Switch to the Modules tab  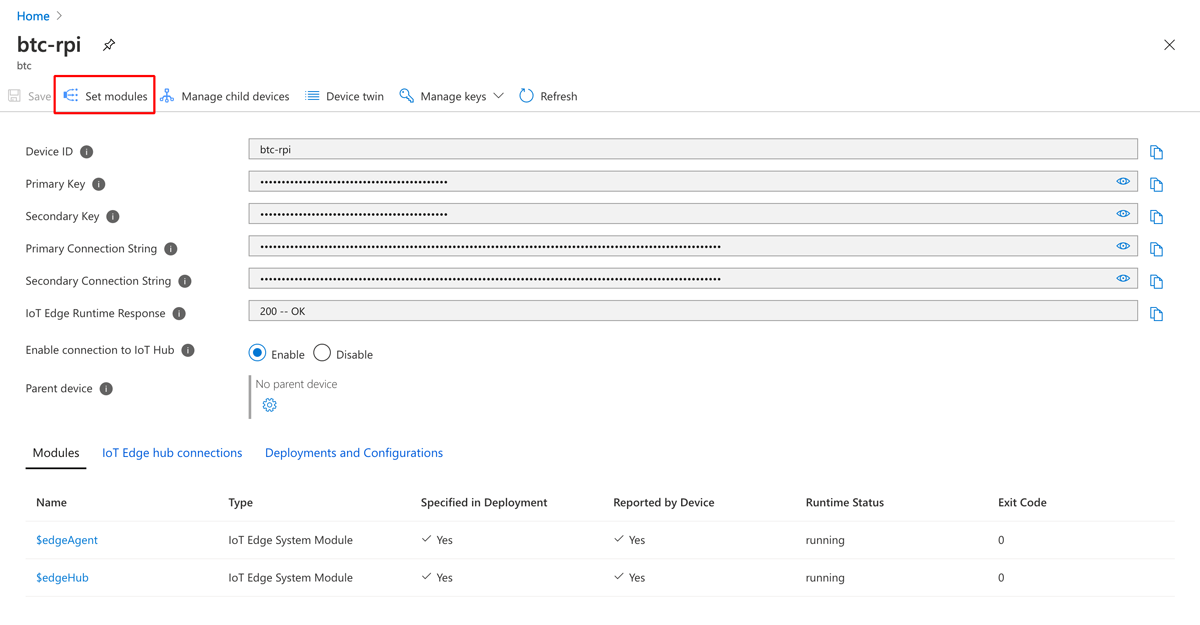[56, 453]
